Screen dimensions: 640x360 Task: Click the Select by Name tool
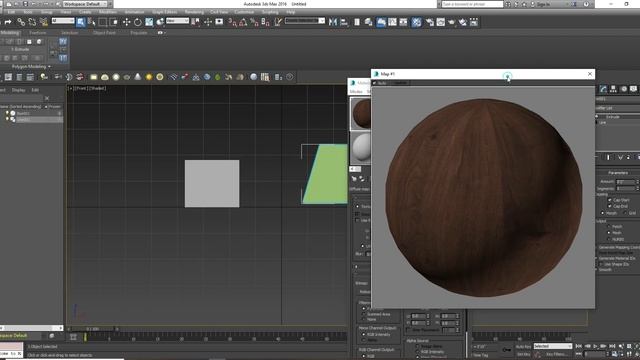[x=92, y=22]
